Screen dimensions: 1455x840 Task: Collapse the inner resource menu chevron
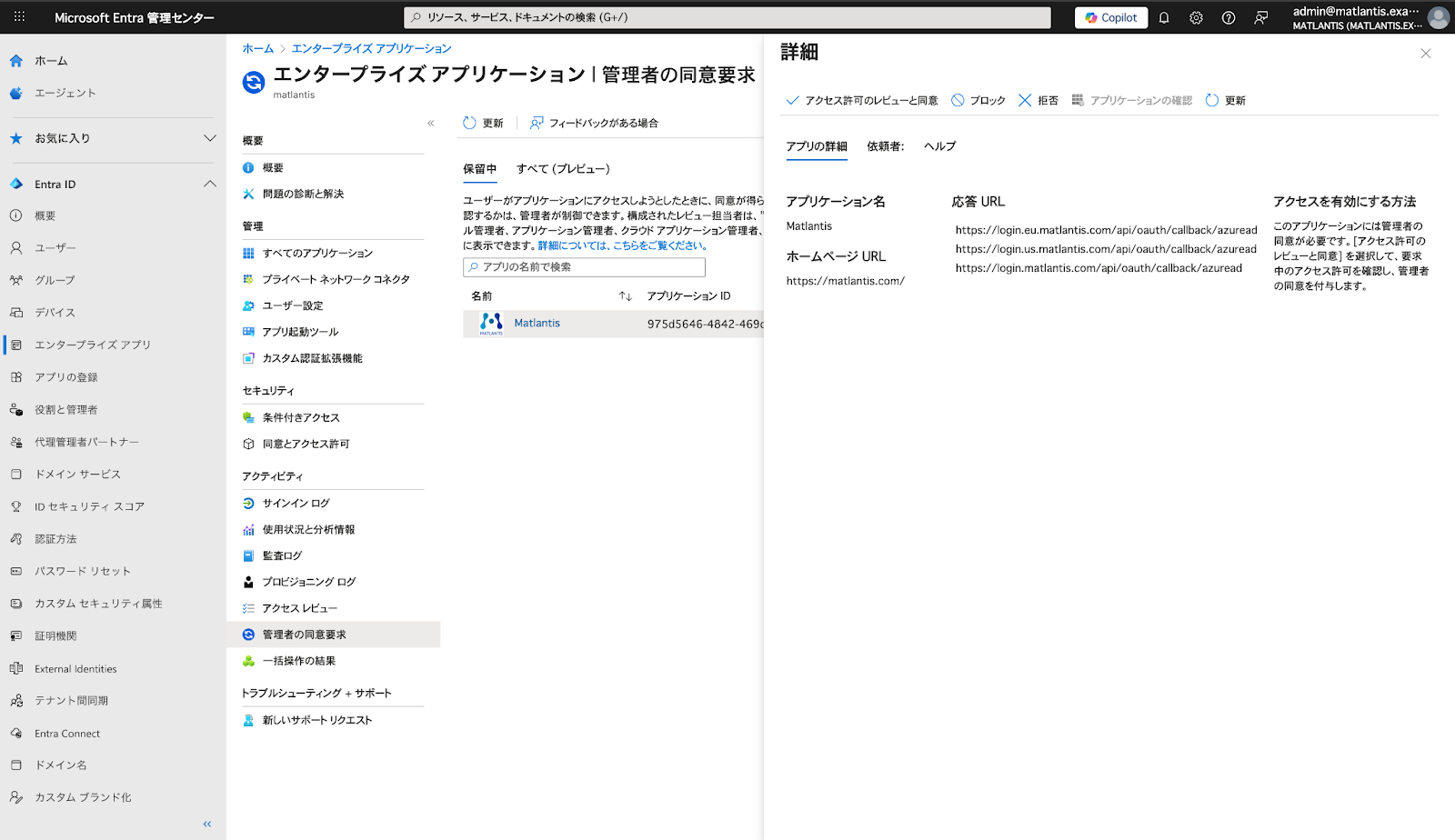point(431,123)
